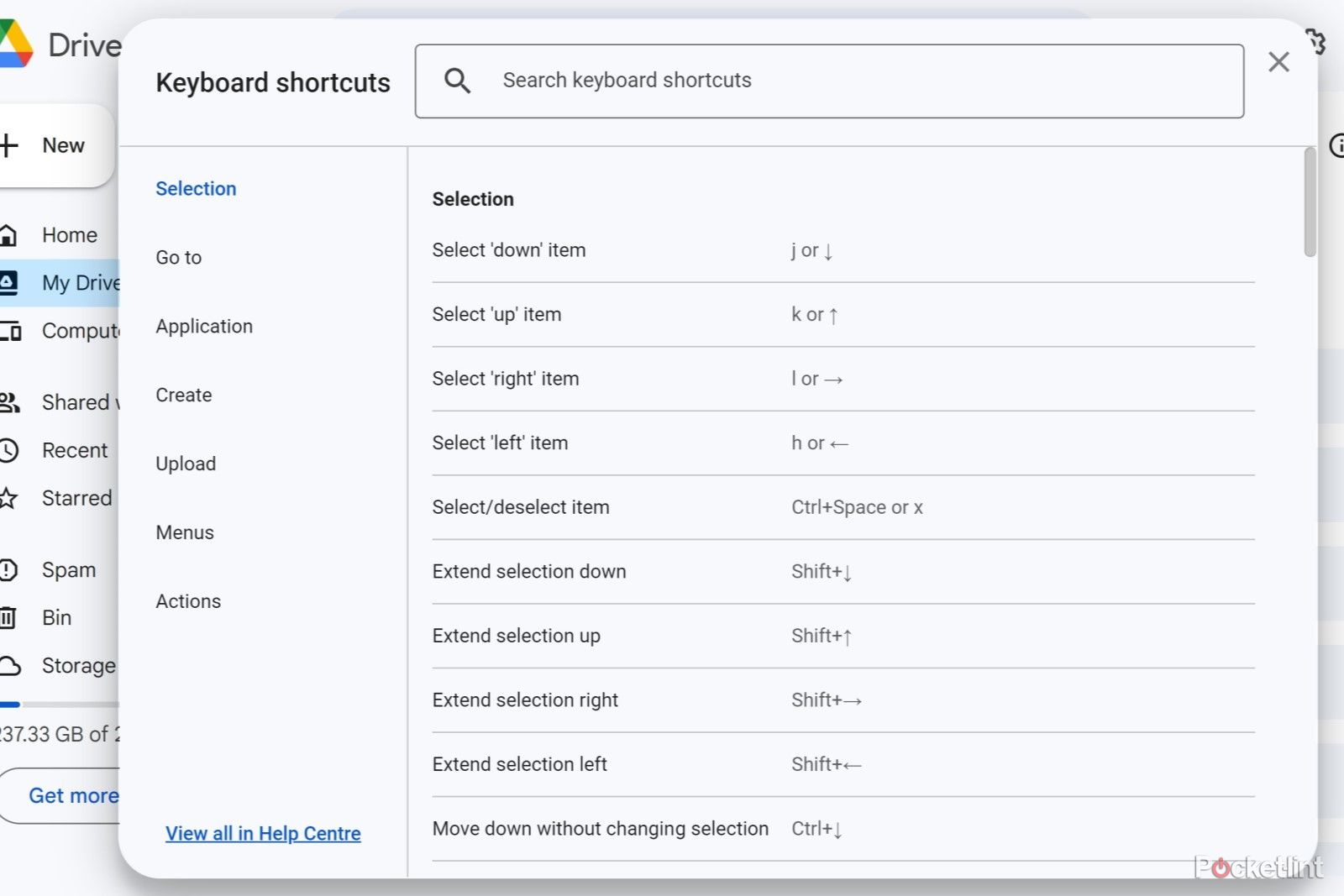Click the Selection section heading
Screen dimensions: 1344x896
473,199
